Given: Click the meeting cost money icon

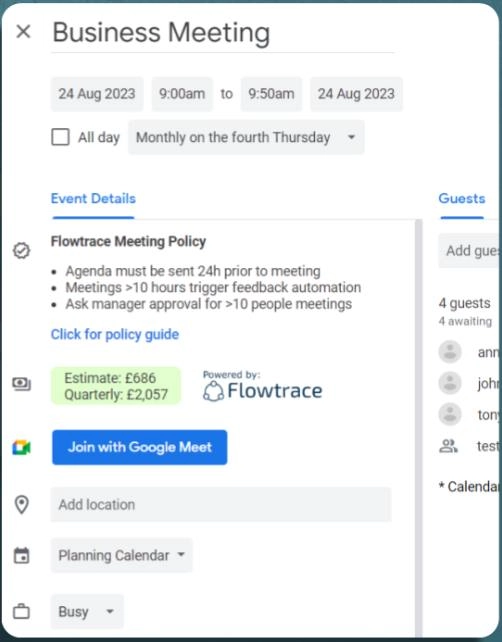Looking at the screenshot, I should click(21, 384).
